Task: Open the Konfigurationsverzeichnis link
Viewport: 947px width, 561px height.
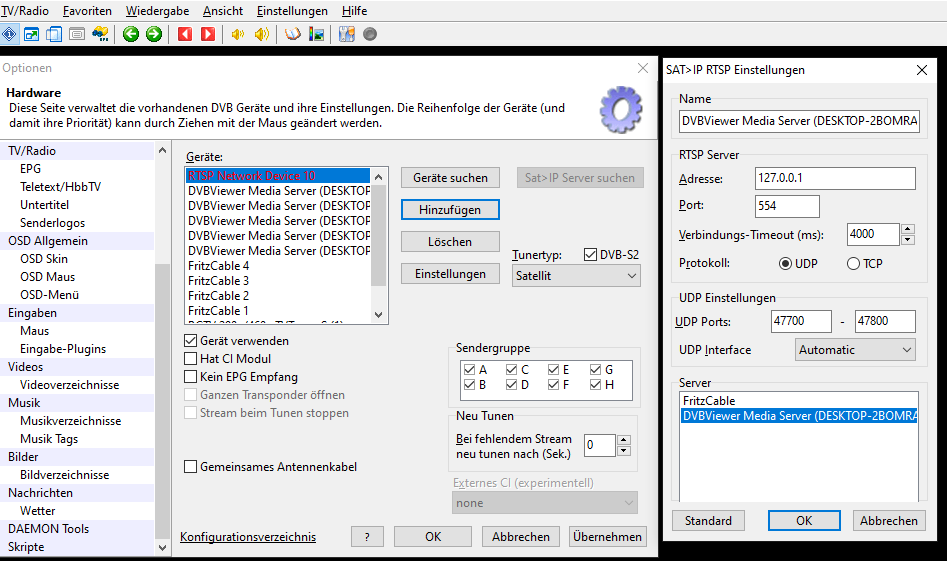Action: 248,537
